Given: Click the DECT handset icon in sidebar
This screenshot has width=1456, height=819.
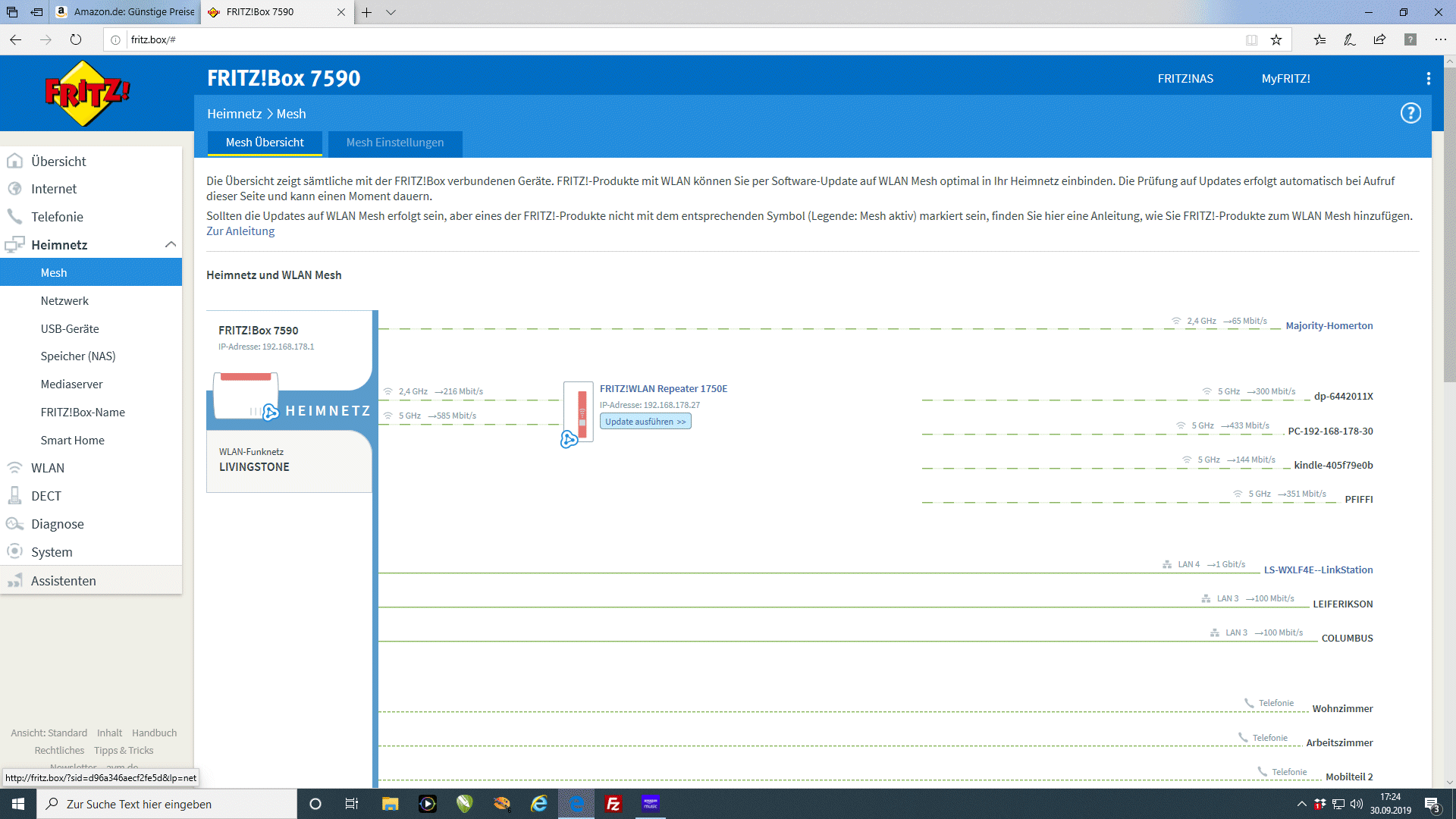Looking at the screenshot, I should pos(14,496).
